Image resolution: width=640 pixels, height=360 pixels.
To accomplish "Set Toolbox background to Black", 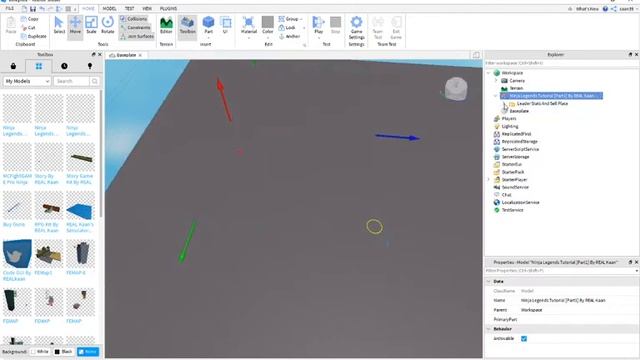I will pos(63,351).
